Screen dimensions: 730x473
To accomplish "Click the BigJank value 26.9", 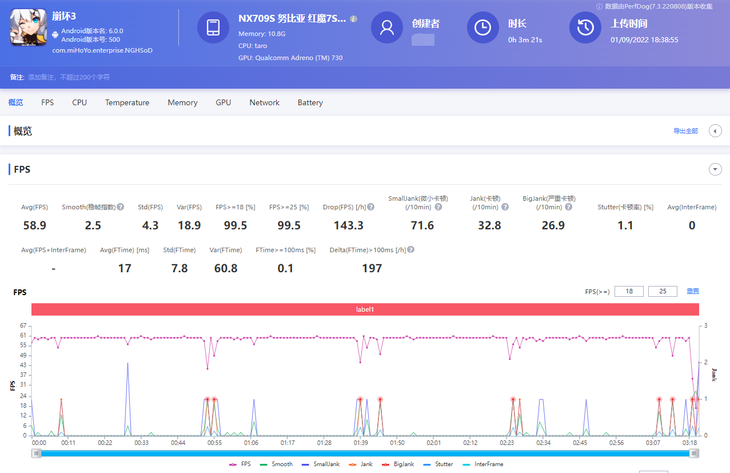I will click(553, 225).
